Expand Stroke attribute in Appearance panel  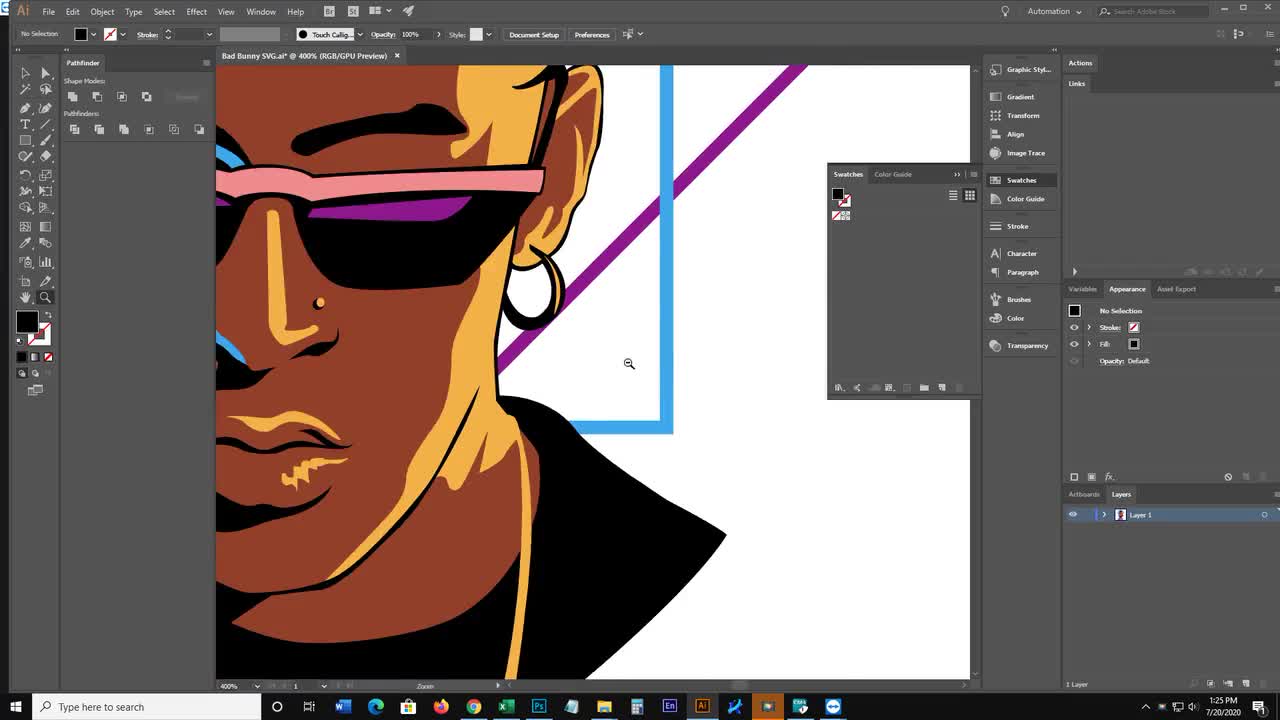(x=1089, y=327)
